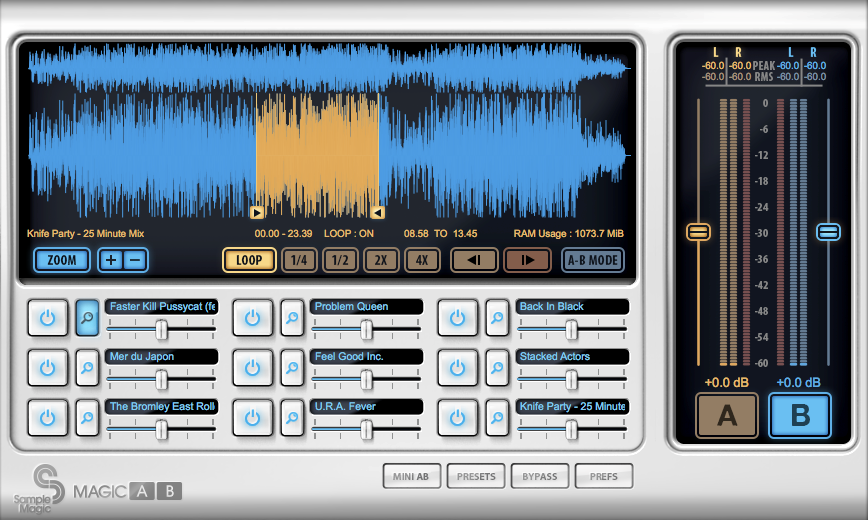Click the U.R.A. Fever track name field
Viewport: 868px width, 520px height.
[x=366, y=406]
